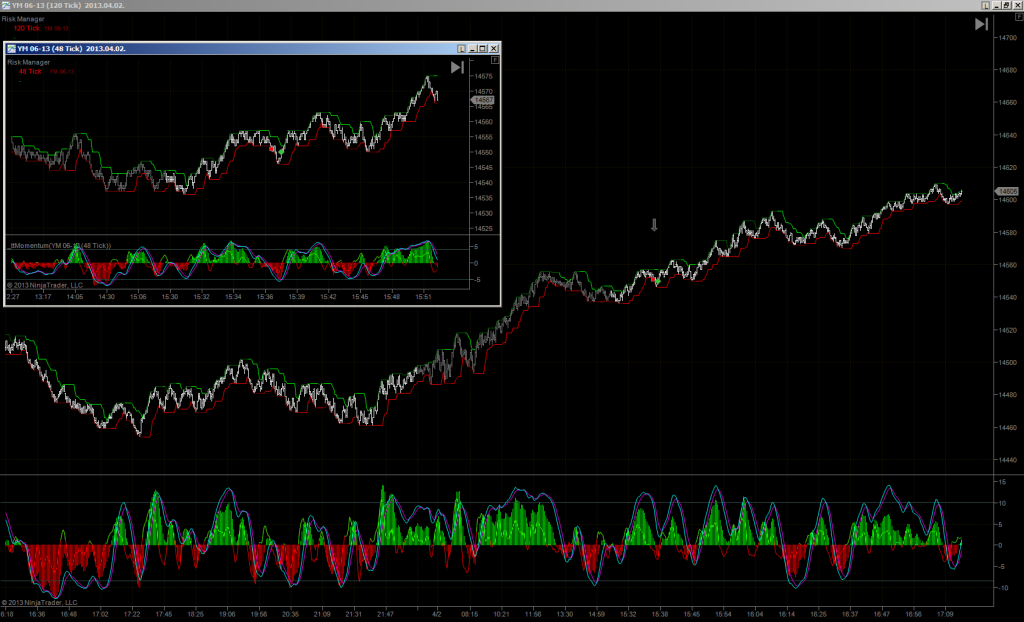Click the 15 value on the 120 Tick momentum scale
Image resolution: width=1024 pixels, height=622 pixels.
(1002, 482)
